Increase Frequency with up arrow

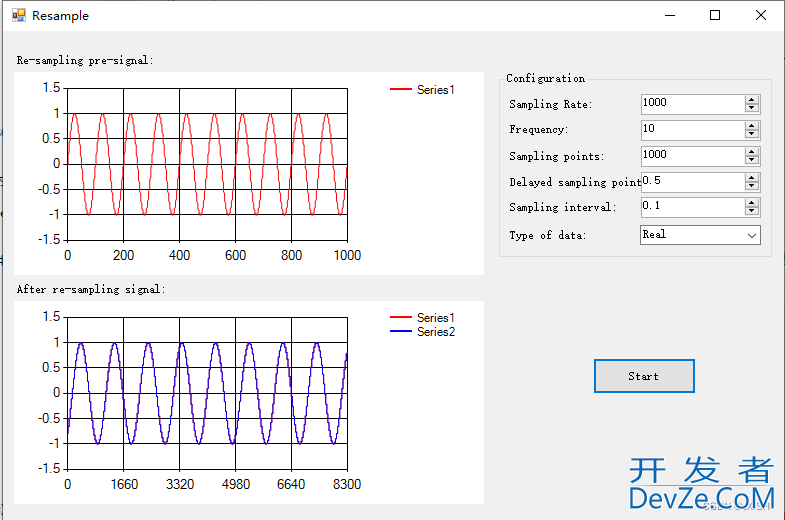[751, 126]
